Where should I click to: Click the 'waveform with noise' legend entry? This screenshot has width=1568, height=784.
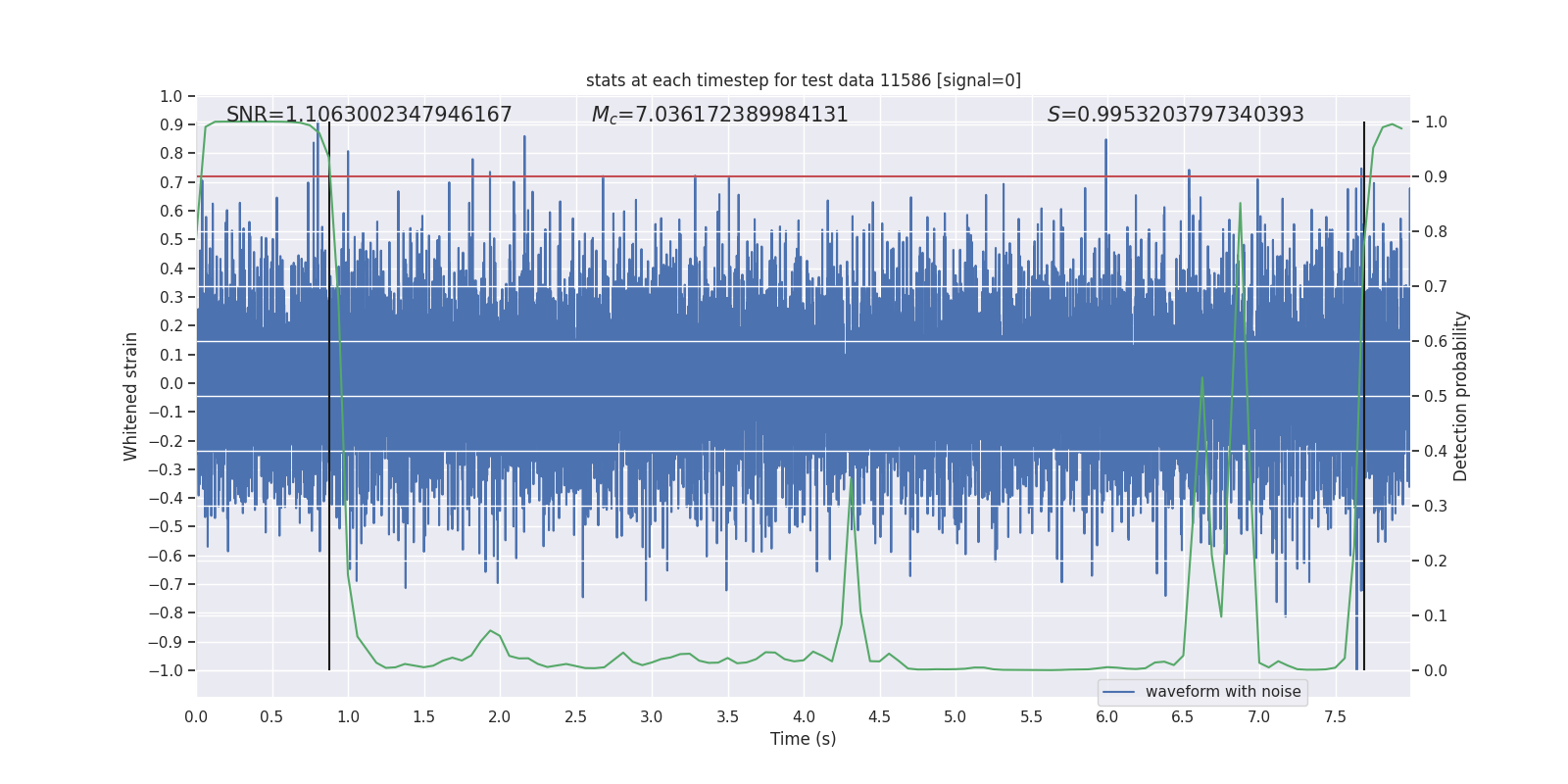point(1202,692)
